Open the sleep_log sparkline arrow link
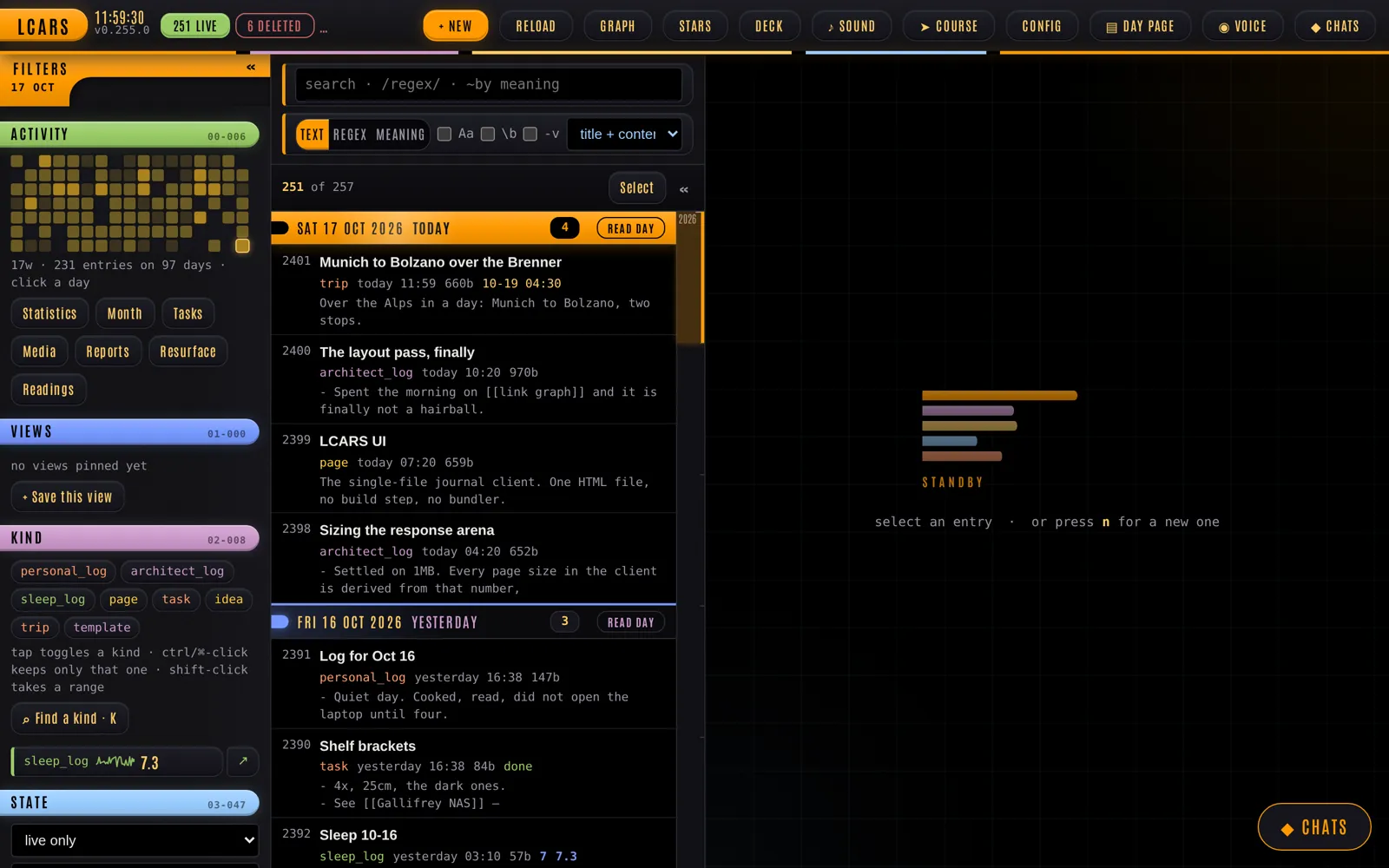Screen dimensions: 1389x868 243,761
